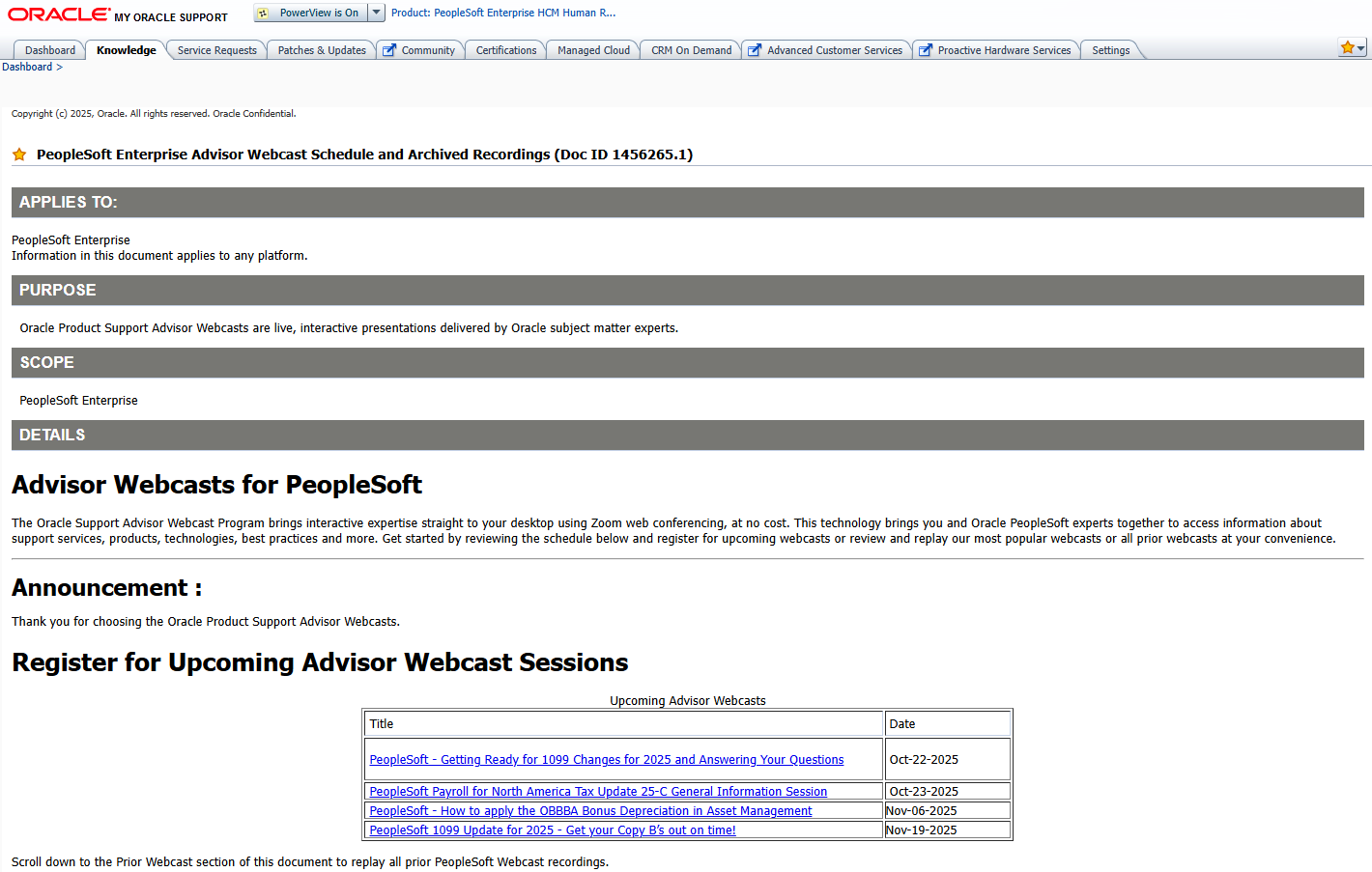Open the 1099 Changes for 2025 webcast link
The height and width of the screenshot is (872, 1372).
click(x=606, y=759)
